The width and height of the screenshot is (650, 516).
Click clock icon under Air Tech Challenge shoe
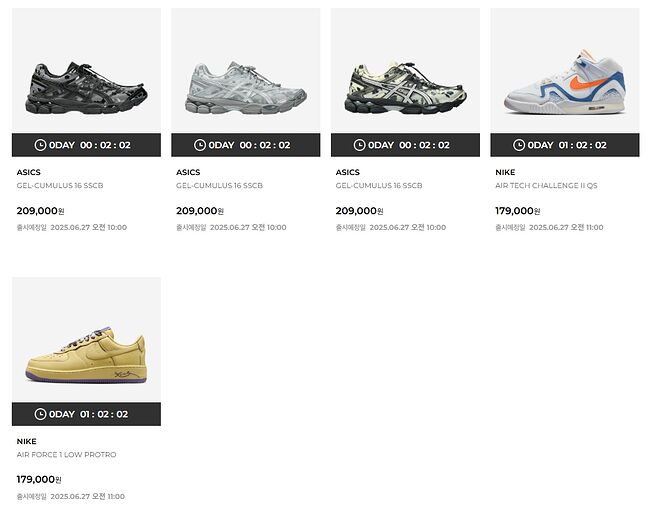pyautogui.click(x=519, y=145)
